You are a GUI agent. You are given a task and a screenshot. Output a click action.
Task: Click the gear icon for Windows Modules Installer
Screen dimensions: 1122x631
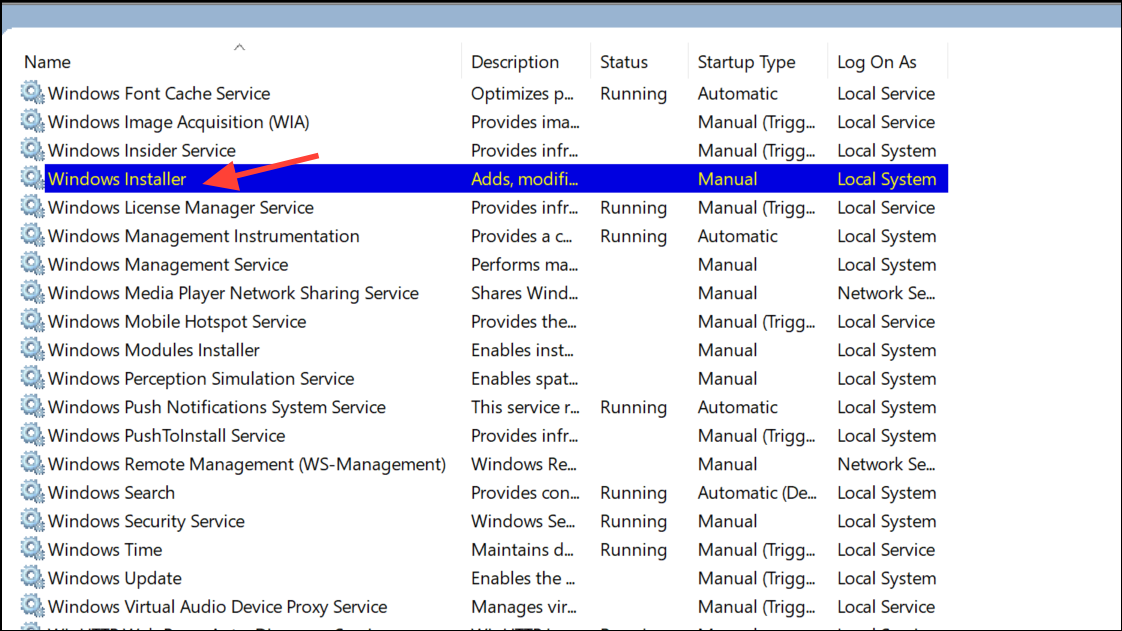[x=32, y=349]
